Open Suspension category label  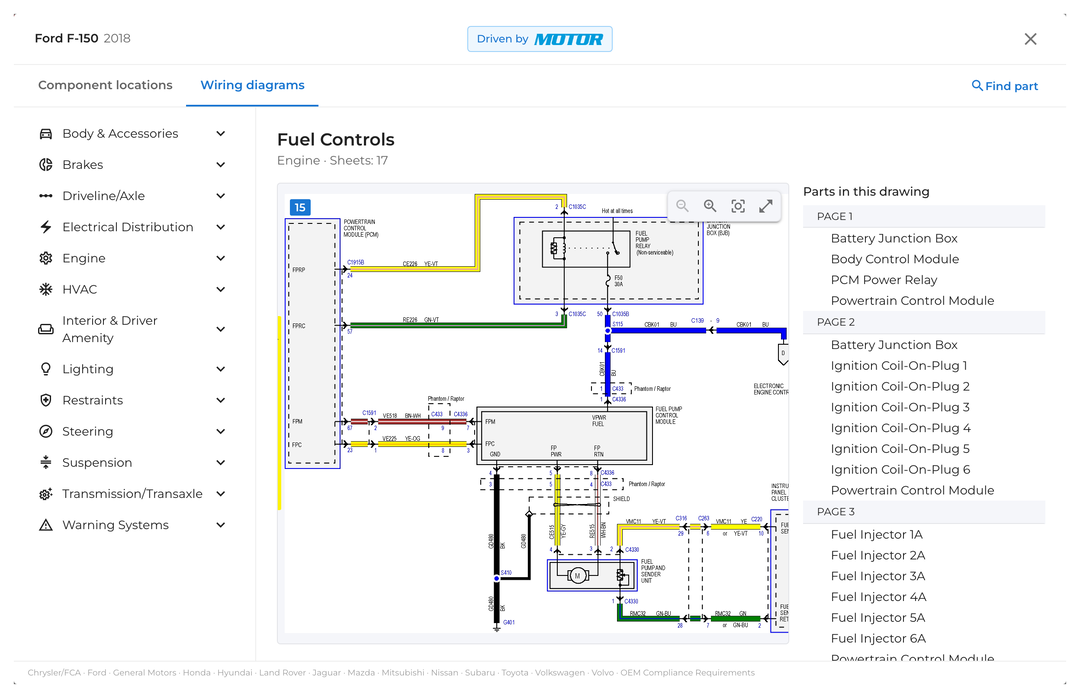[x=97, y=462]
